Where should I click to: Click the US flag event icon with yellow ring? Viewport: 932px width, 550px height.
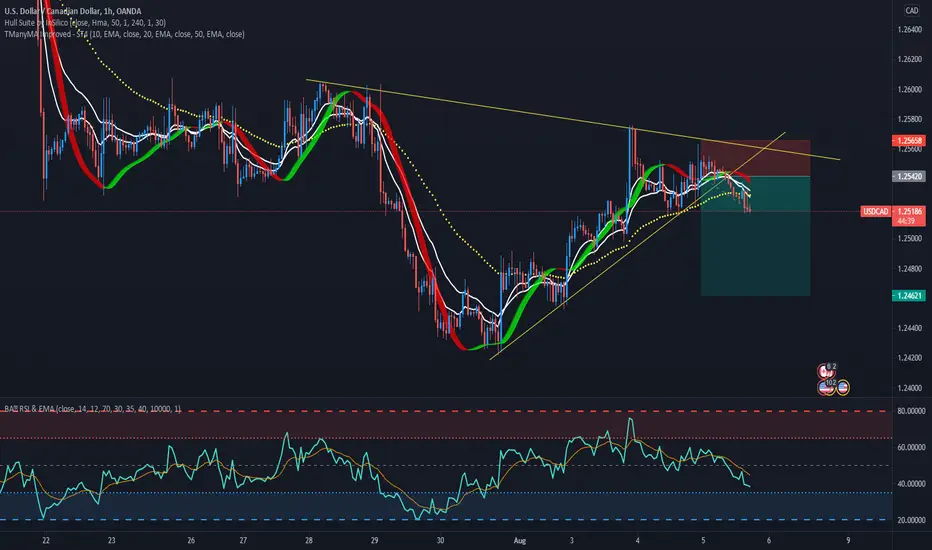tap(842, 388)
